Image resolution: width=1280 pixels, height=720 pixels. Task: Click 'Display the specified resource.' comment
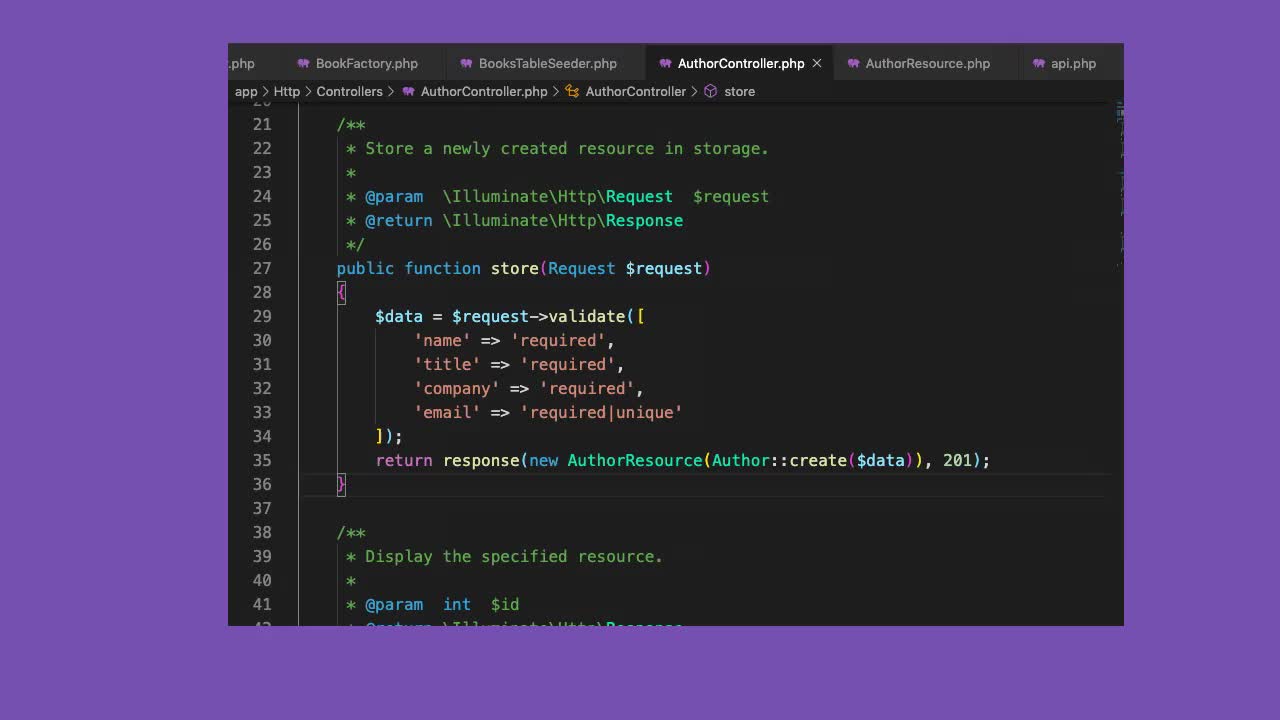[x=514, y=556]
